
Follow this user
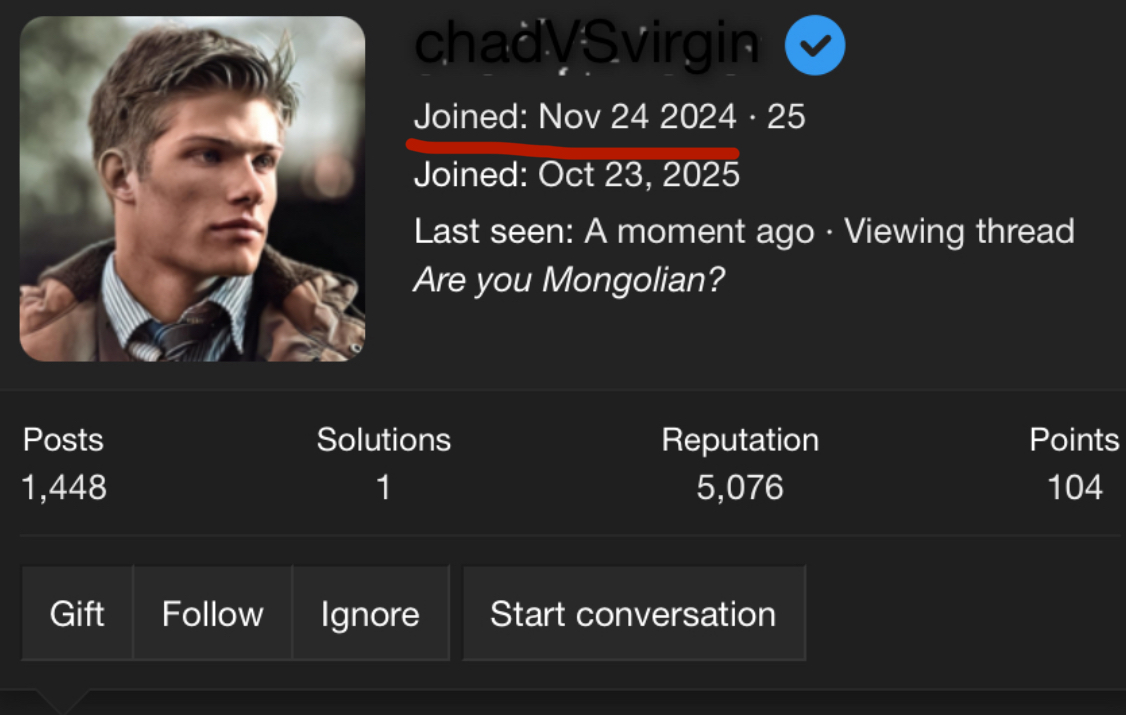212,613
